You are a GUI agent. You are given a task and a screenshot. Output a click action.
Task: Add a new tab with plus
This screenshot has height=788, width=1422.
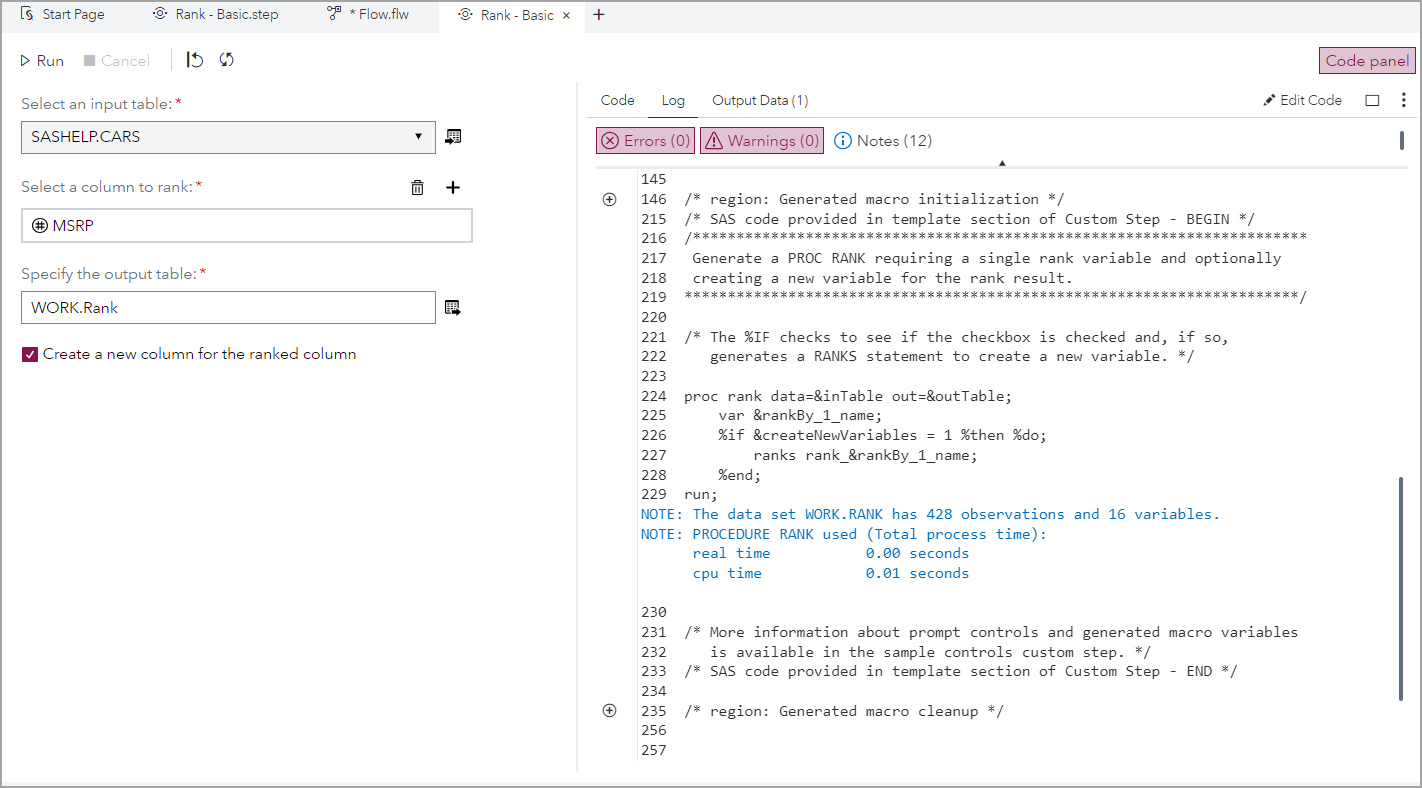[599, 15]
